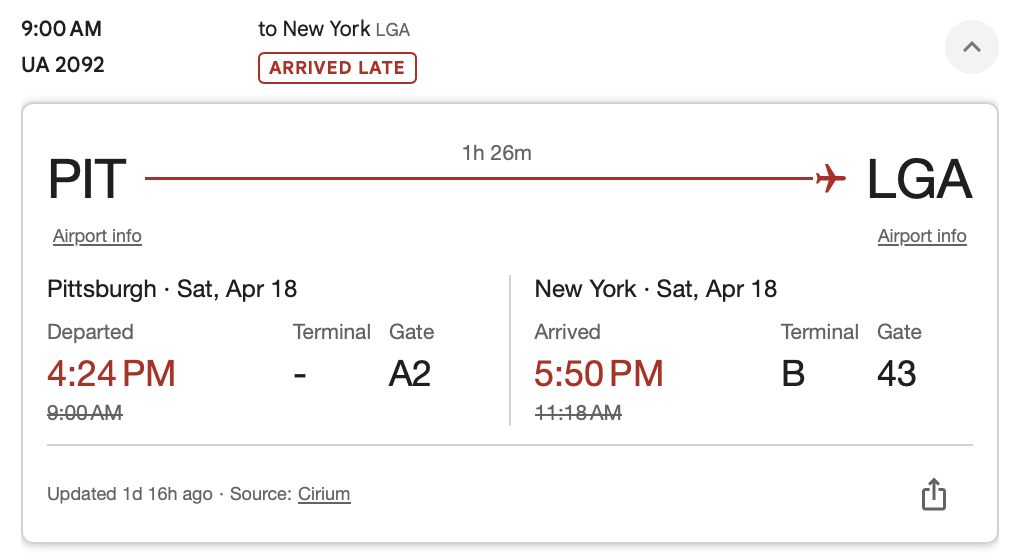The width and height of the screenshot is (1016, 560).
Task: Open Airport info under LGA
Action: (922, 236)
